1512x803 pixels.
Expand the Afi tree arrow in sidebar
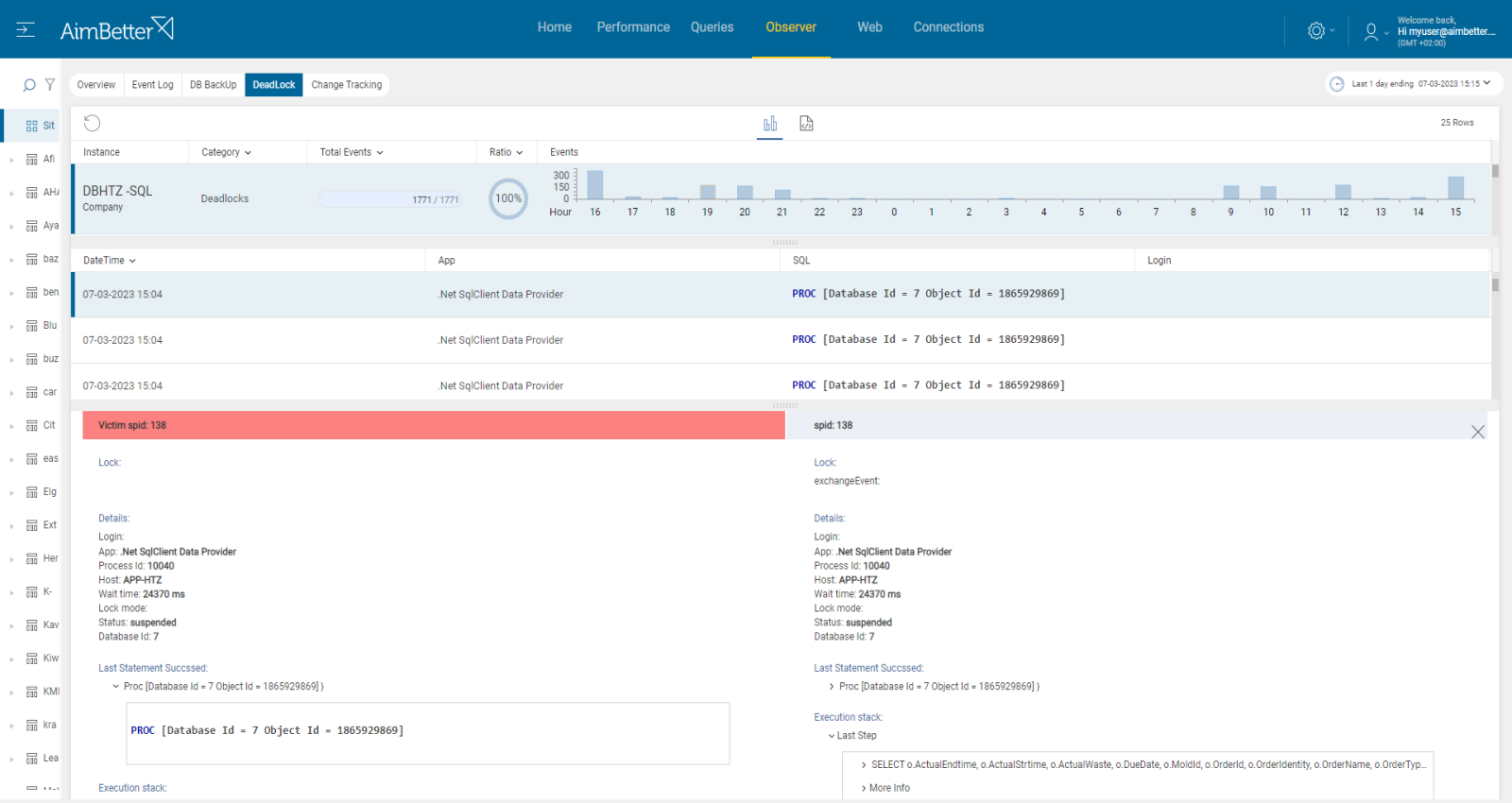point(11,160)
